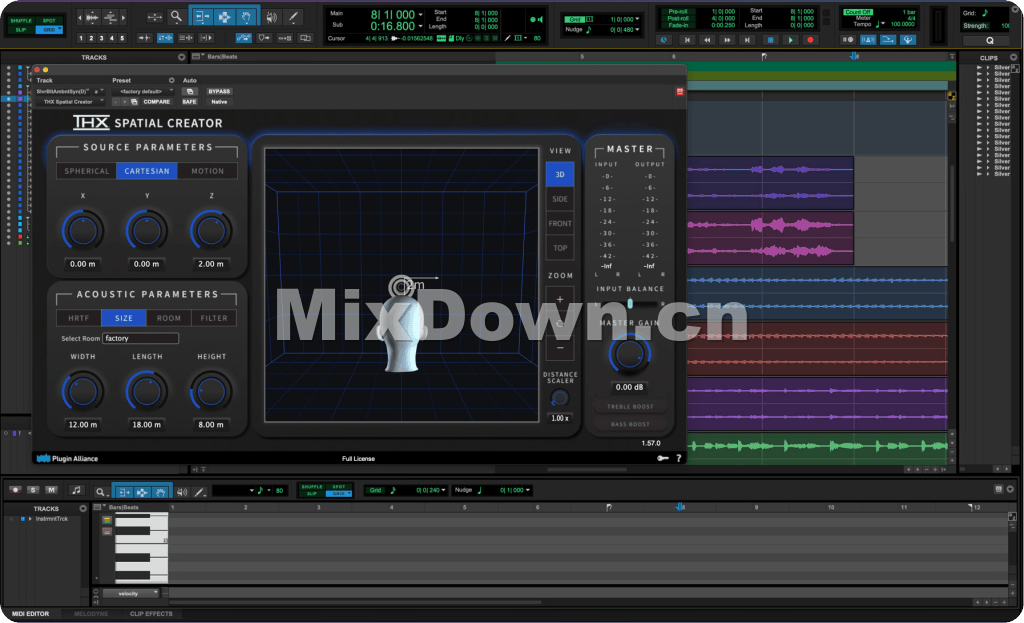Select the SIDE view button
Screen dimensions: 1024x623
[560, 199]
